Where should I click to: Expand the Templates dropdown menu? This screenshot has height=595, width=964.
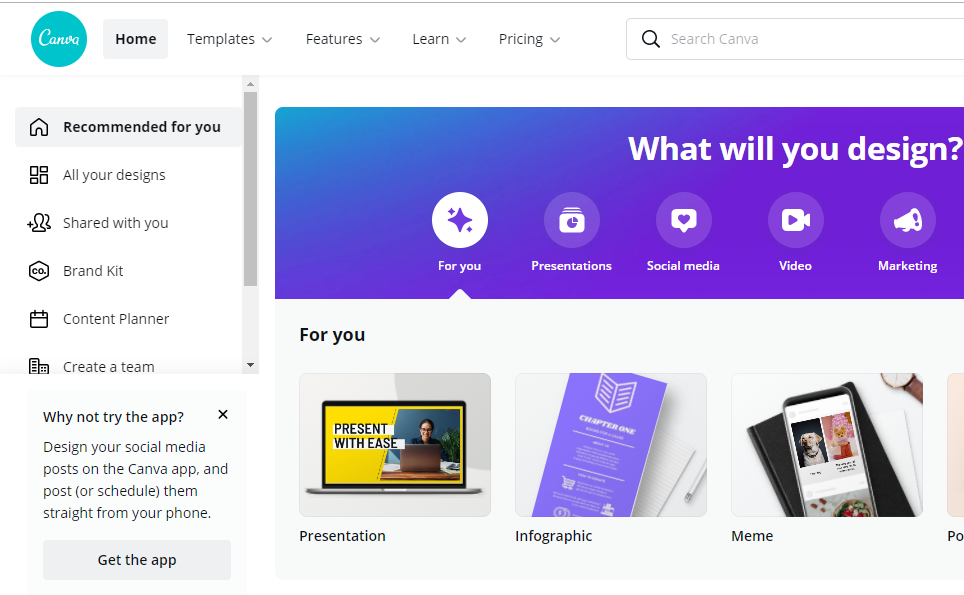click(x=229, y=39)
